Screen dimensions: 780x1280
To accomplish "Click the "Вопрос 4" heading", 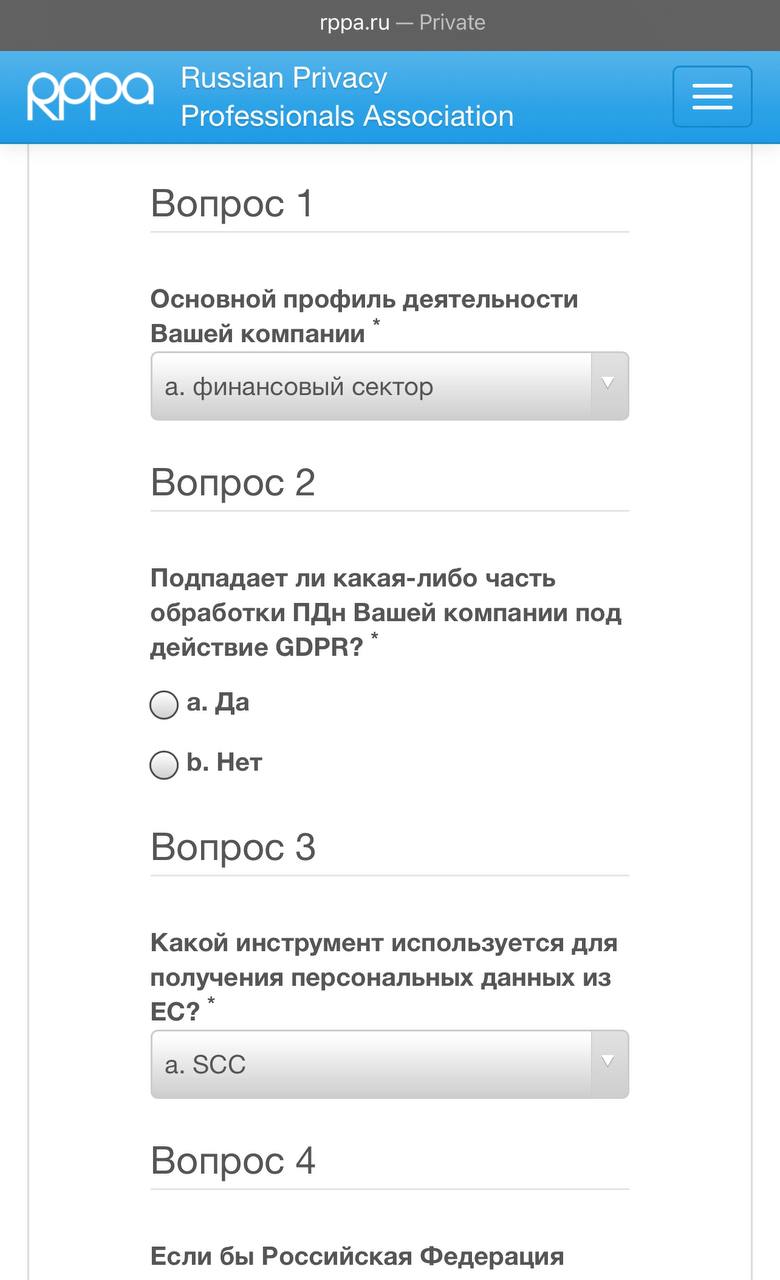I will pyautogui.click(x=233, y=1161).
